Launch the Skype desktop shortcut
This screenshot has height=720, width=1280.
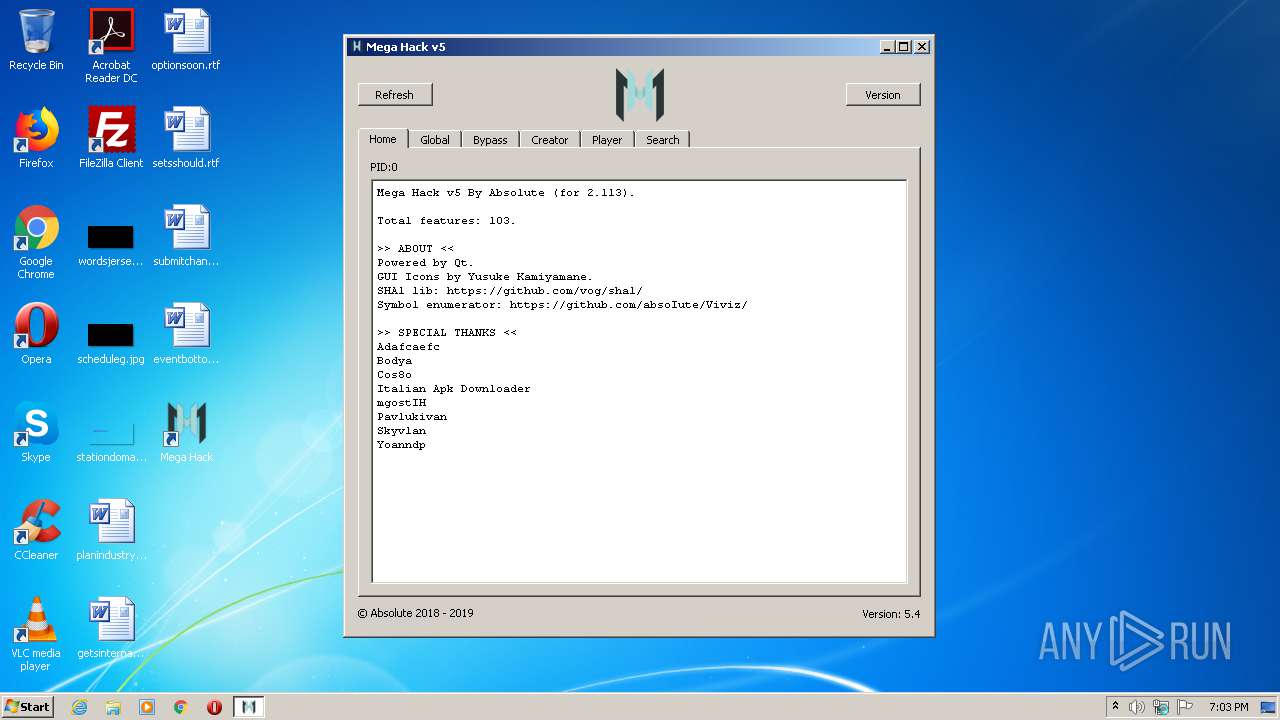pos(36,432)
